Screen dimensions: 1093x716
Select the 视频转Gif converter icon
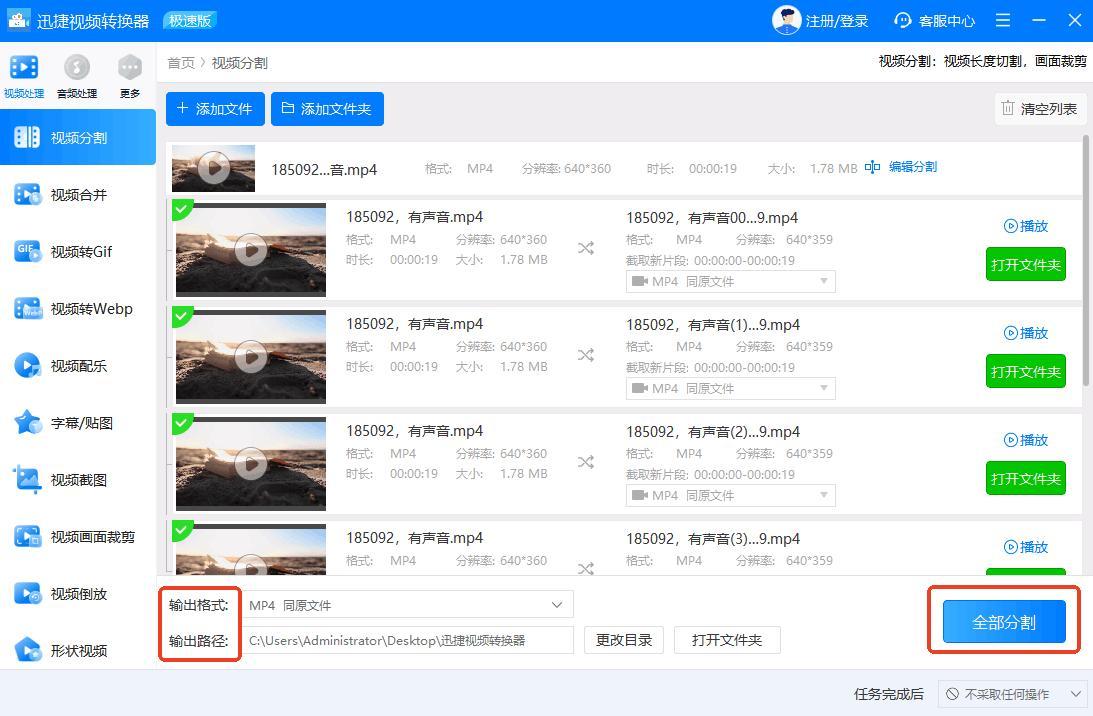27,252
